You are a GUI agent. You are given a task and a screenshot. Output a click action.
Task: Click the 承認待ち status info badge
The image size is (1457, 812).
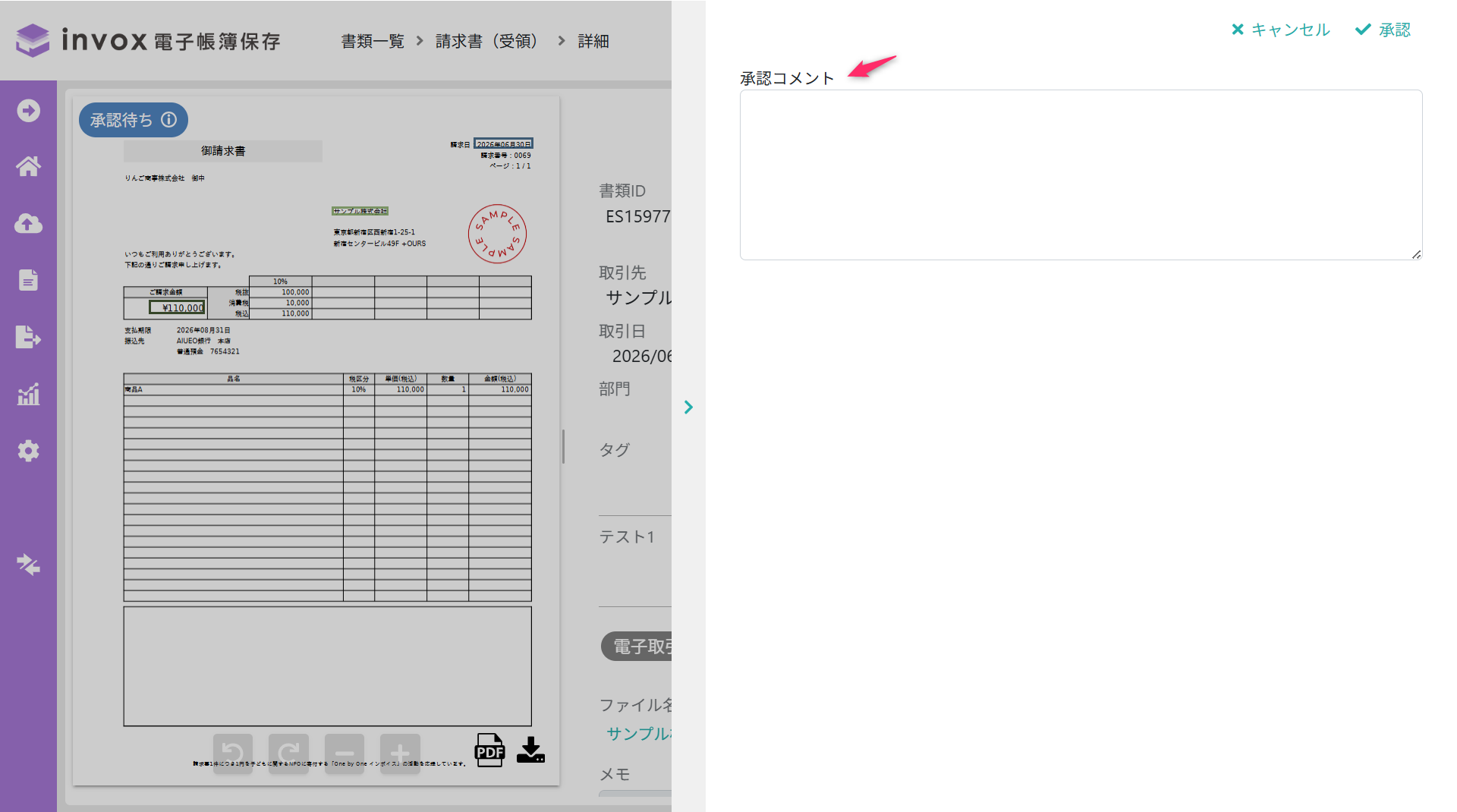coord(134,120)
